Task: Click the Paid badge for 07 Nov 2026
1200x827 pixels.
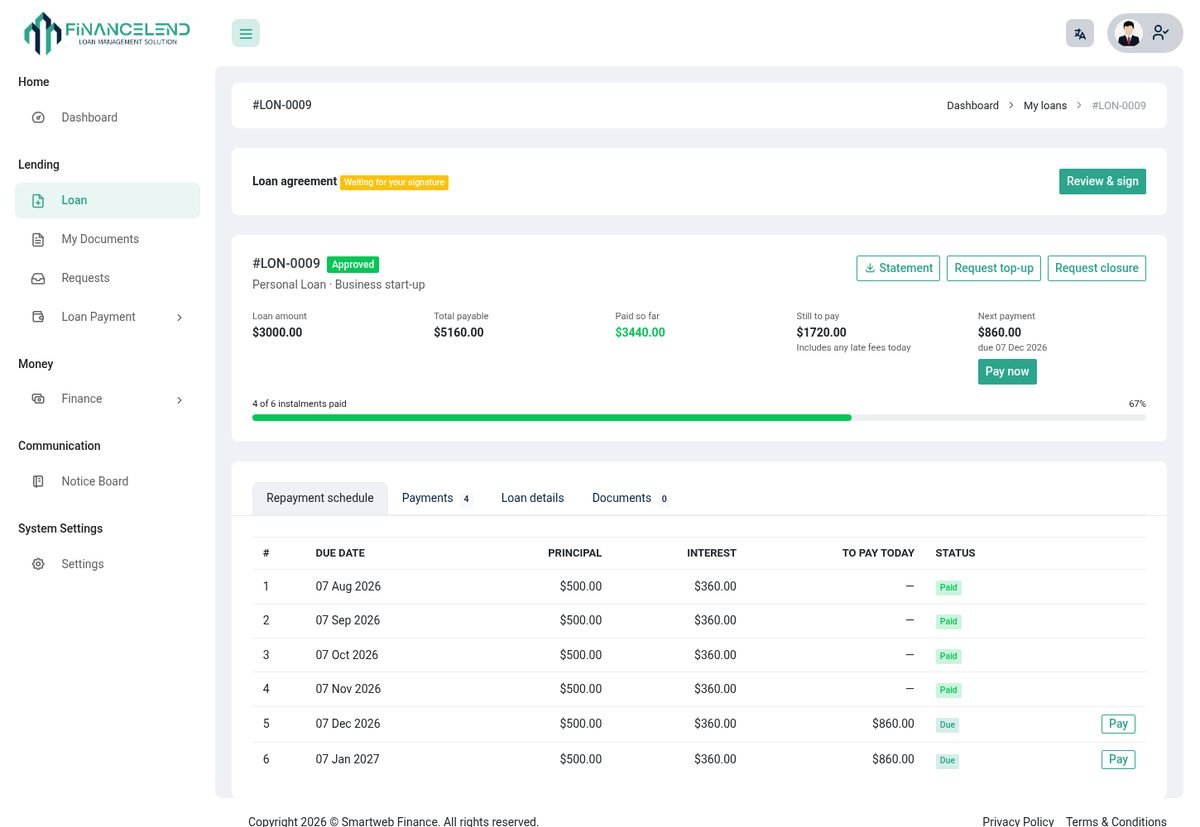Action: tap(948, 690)
